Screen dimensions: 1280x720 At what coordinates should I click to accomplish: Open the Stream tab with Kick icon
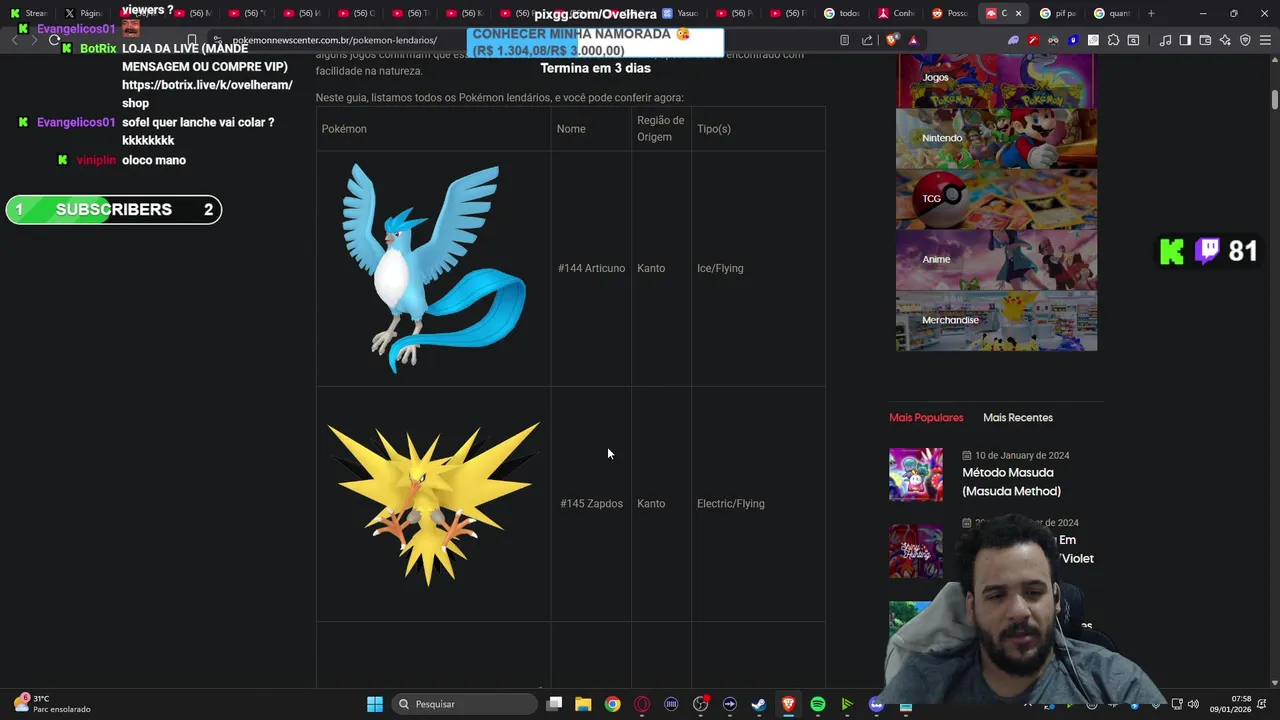tap(28, 13)
